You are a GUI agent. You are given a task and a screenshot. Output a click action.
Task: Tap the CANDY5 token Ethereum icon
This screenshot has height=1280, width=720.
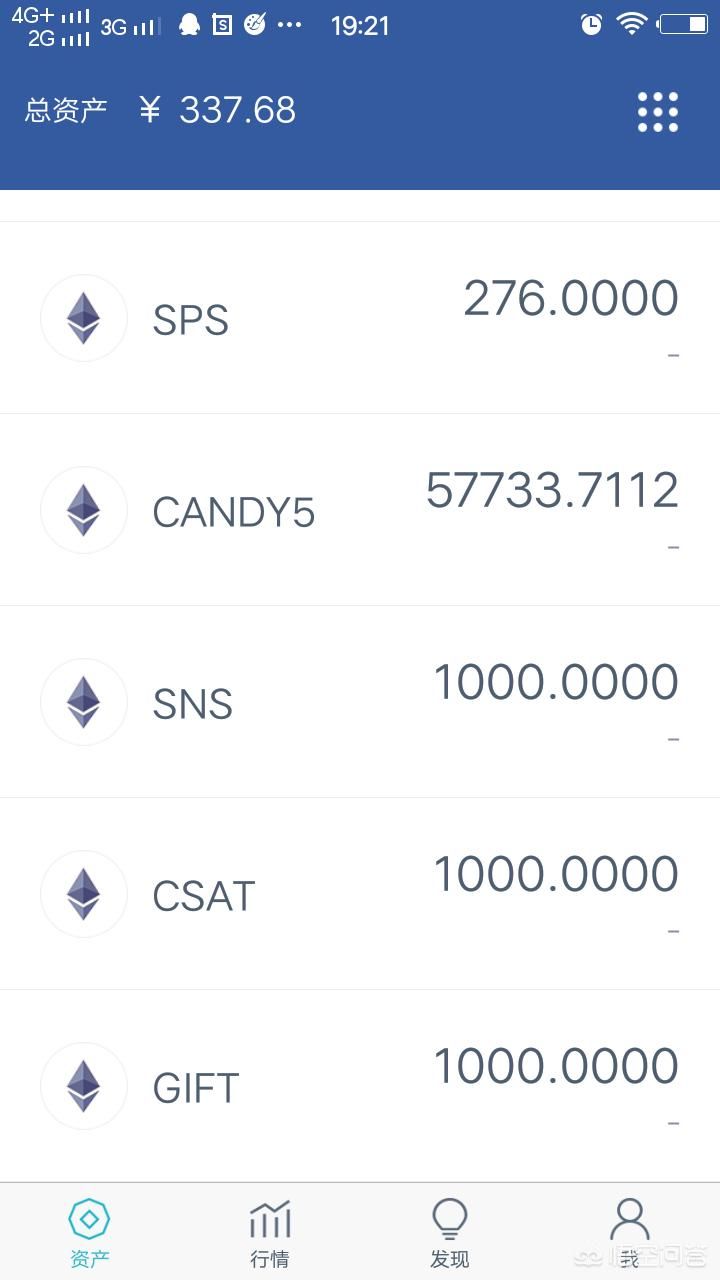pos(84,510)
